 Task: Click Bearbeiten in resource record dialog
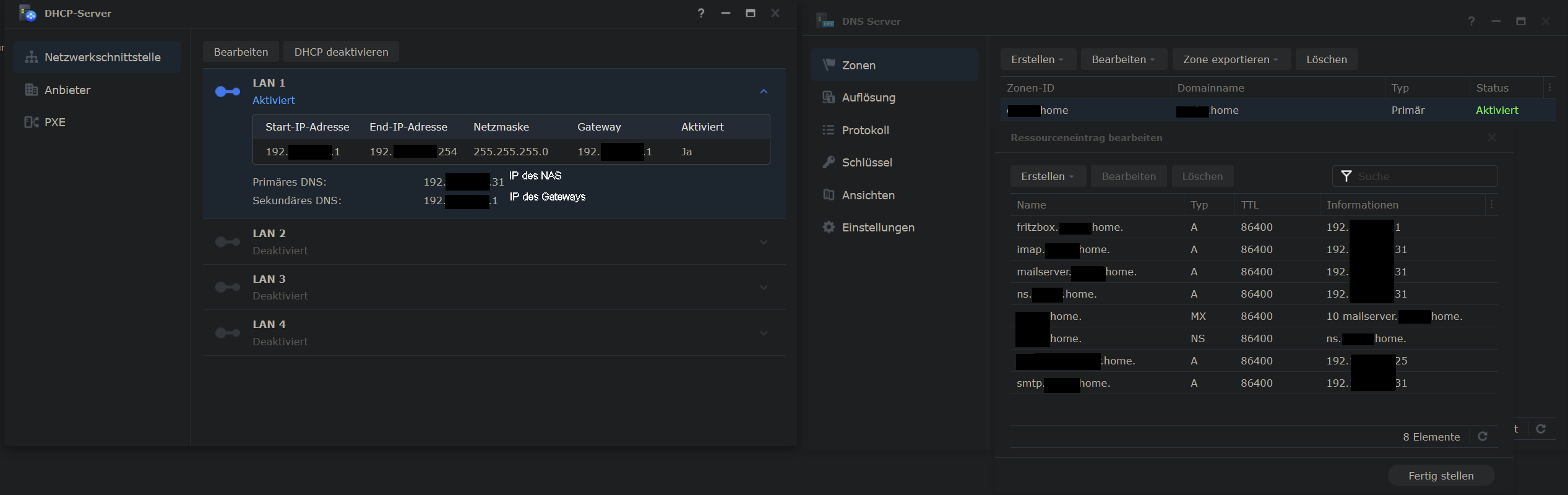[x=1129, y=176]
